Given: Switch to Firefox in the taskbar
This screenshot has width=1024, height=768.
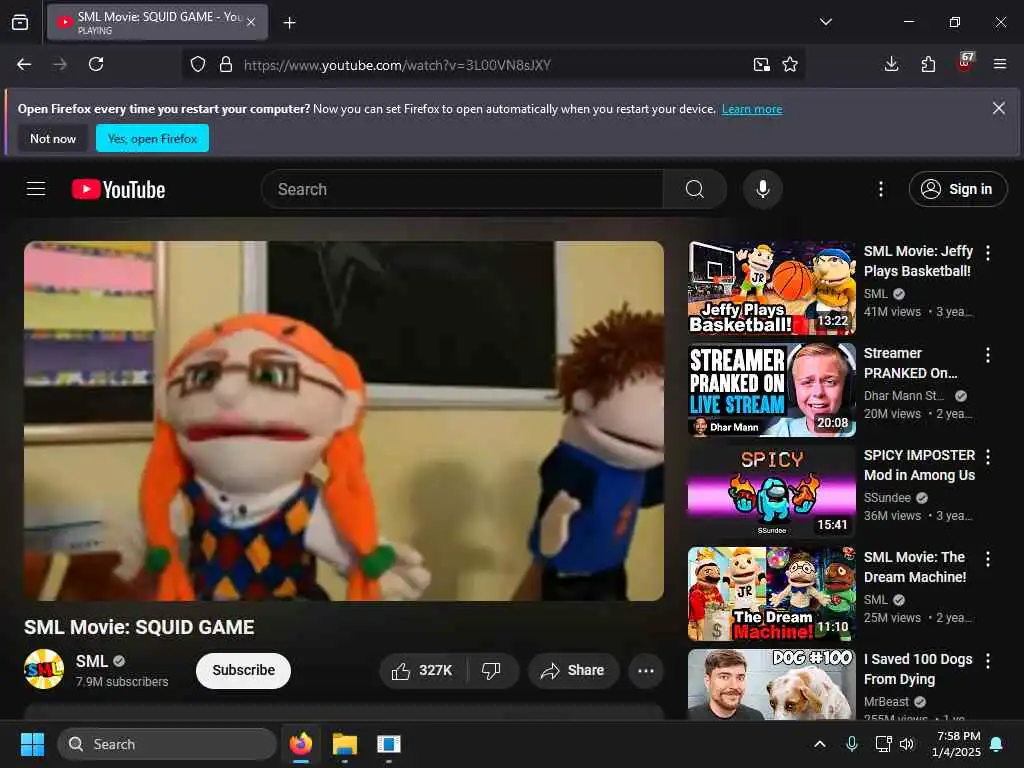Looking at the screenshot, I should click(x=301, y=744).
